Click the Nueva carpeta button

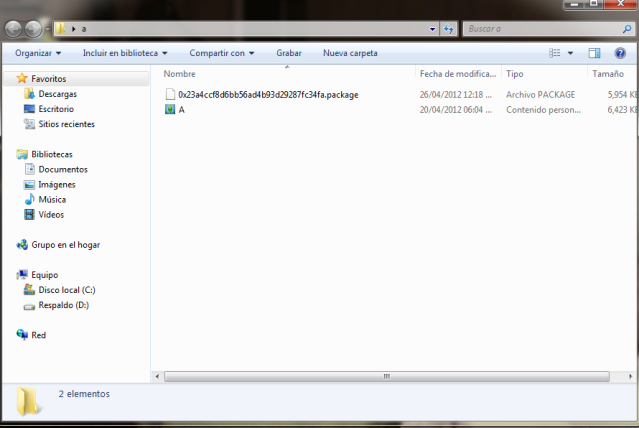(x=350, y=53)
